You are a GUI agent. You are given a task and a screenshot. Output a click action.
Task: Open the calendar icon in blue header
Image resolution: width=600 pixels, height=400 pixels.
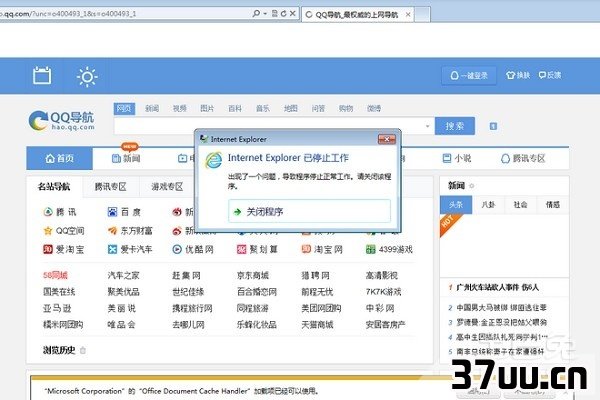[x=42, y=75]
